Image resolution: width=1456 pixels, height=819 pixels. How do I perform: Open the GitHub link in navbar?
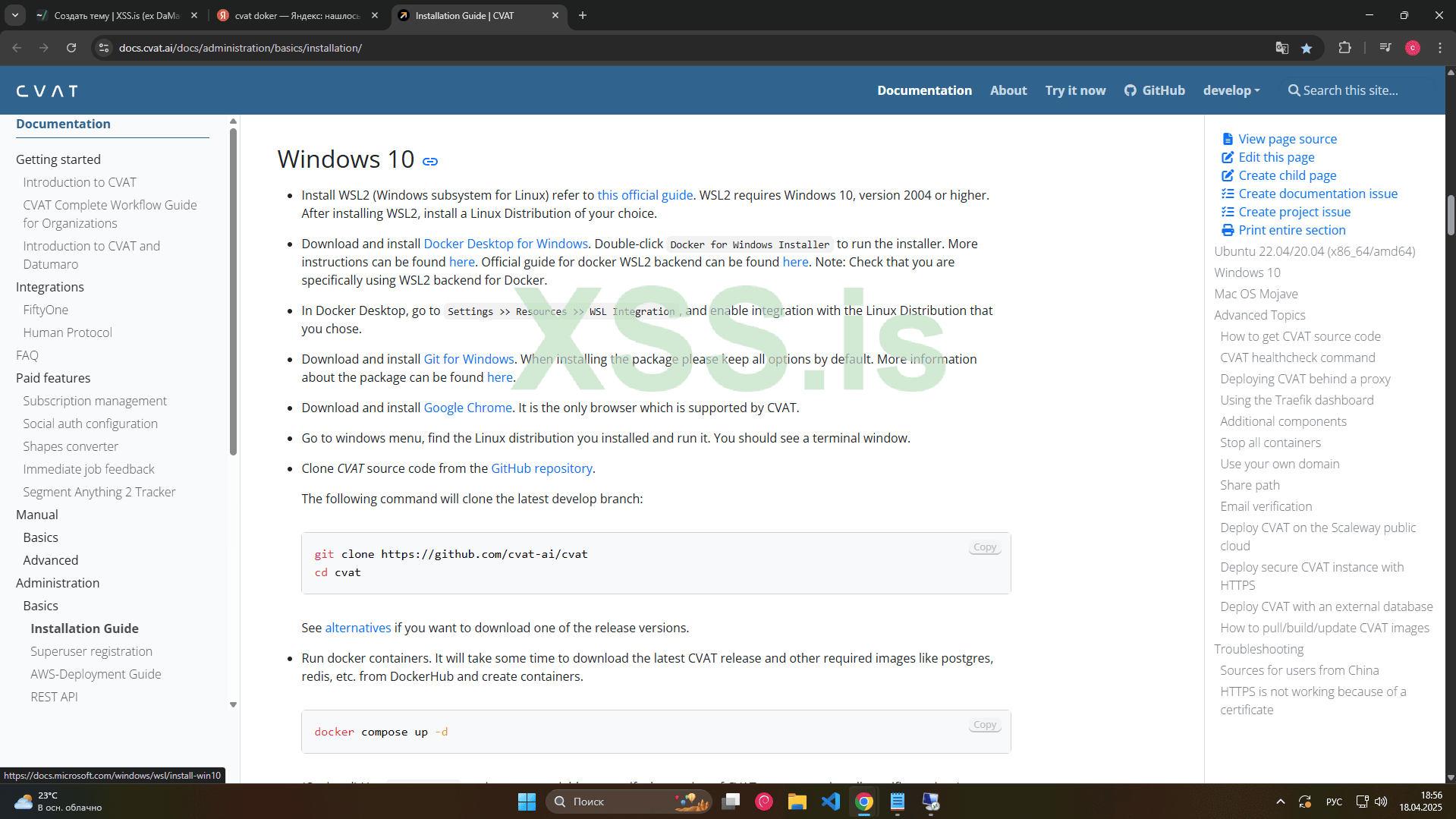pyautogui.click(x=1154, y=90)
